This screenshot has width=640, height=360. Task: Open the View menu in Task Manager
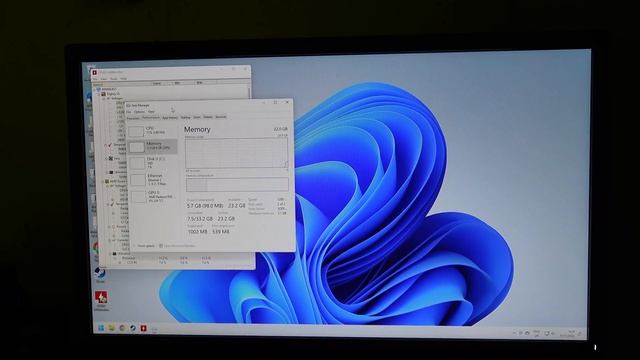(x=151, y=111)
